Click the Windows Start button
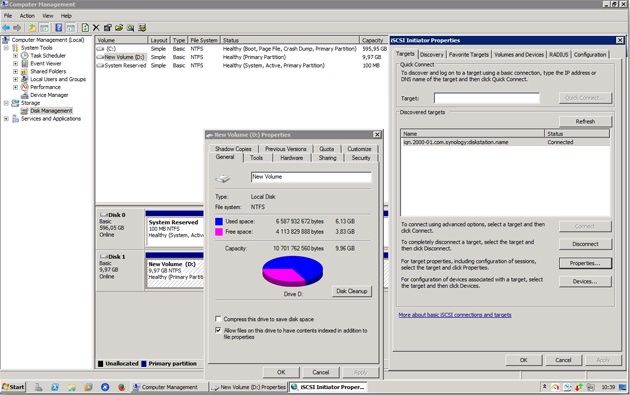 [13, 387]
